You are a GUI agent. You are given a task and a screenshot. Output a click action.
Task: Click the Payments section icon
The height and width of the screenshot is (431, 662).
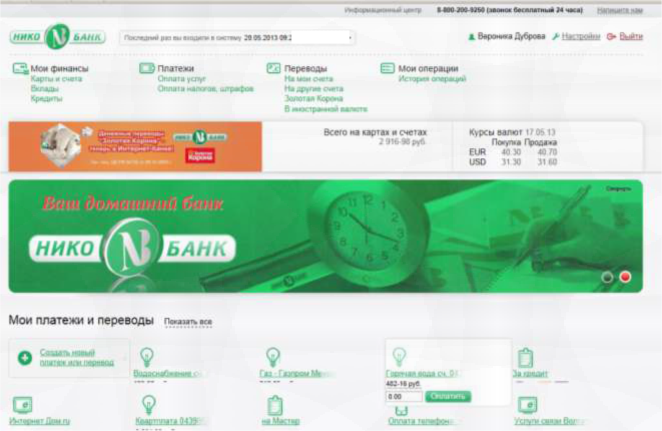coord(147,68)
